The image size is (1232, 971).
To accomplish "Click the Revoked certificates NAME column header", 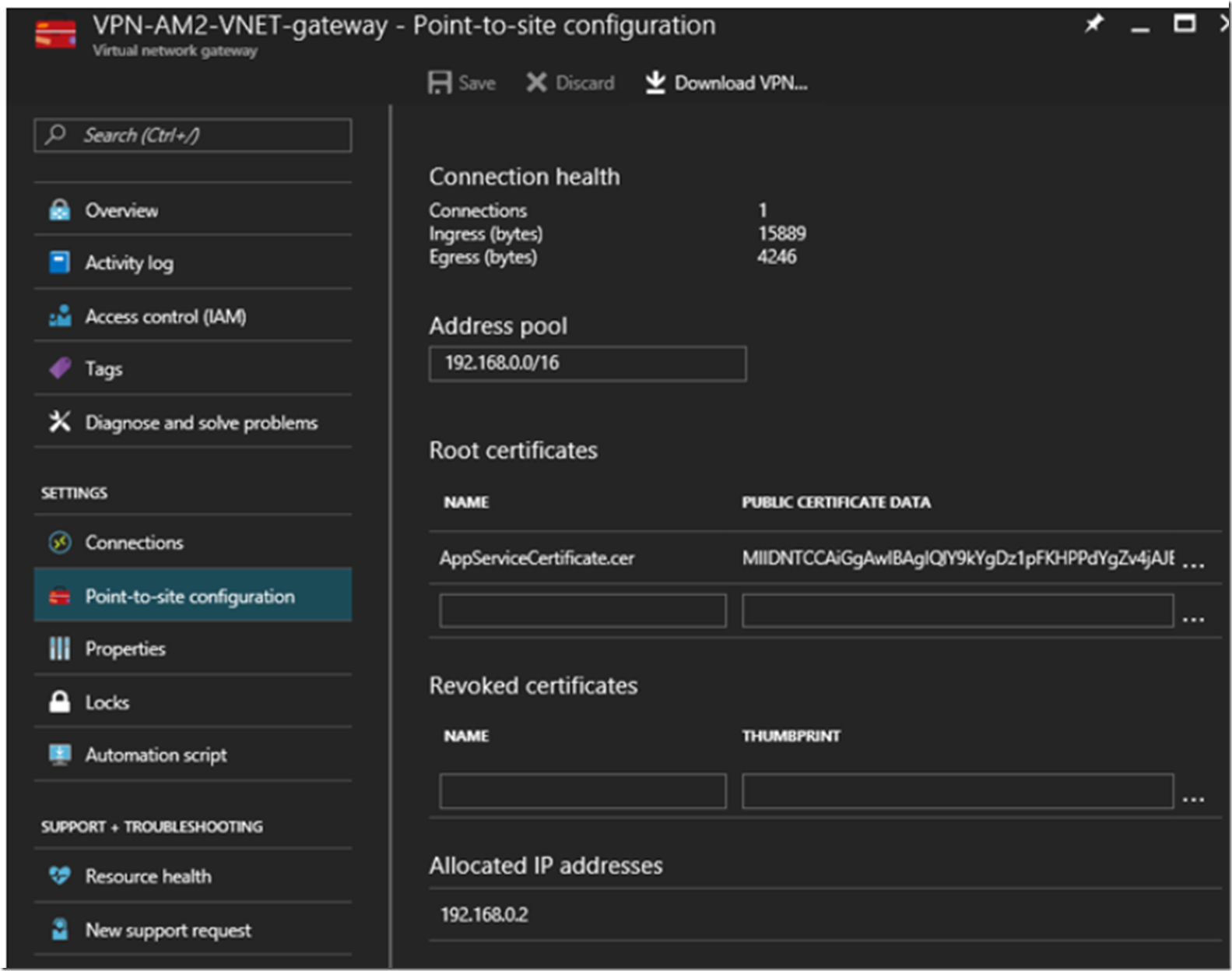I will [466, 736].
